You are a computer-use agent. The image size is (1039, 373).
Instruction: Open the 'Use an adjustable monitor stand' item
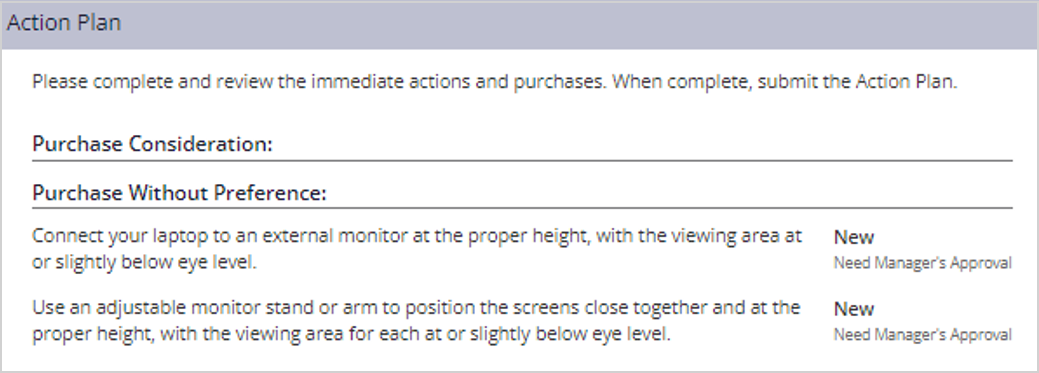[416, 321]
